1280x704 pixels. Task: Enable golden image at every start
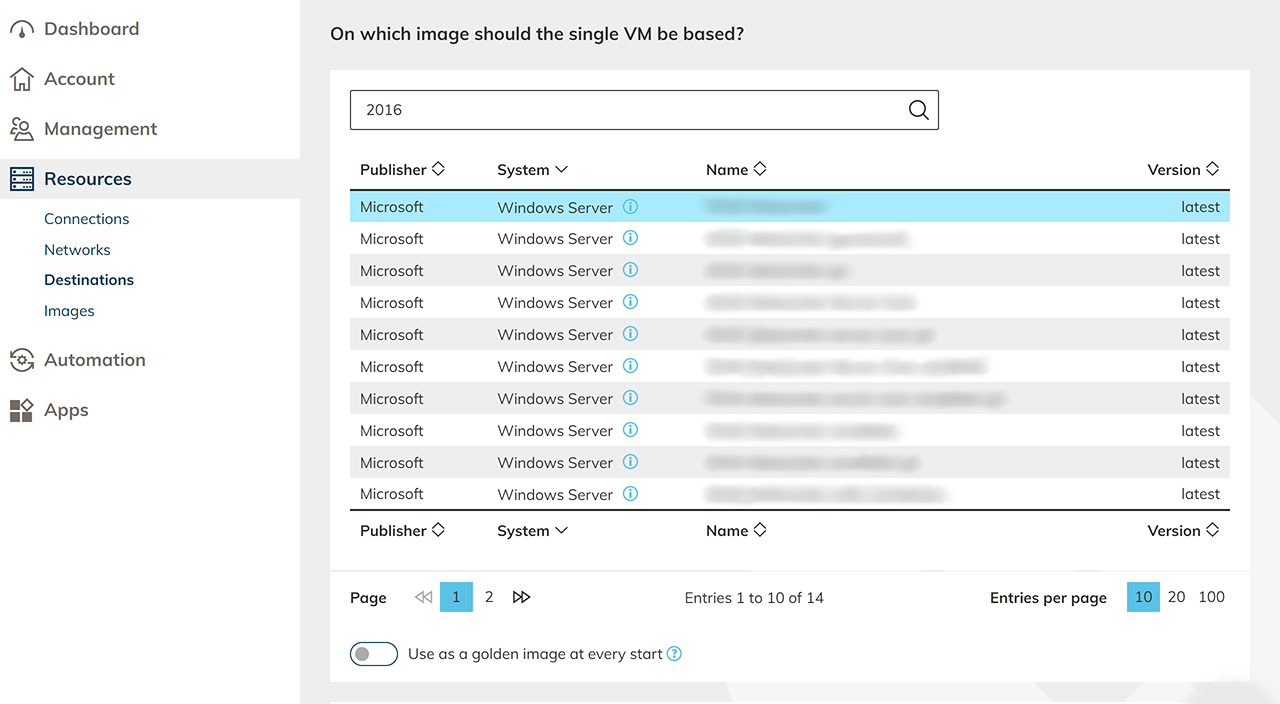(374, 654)
